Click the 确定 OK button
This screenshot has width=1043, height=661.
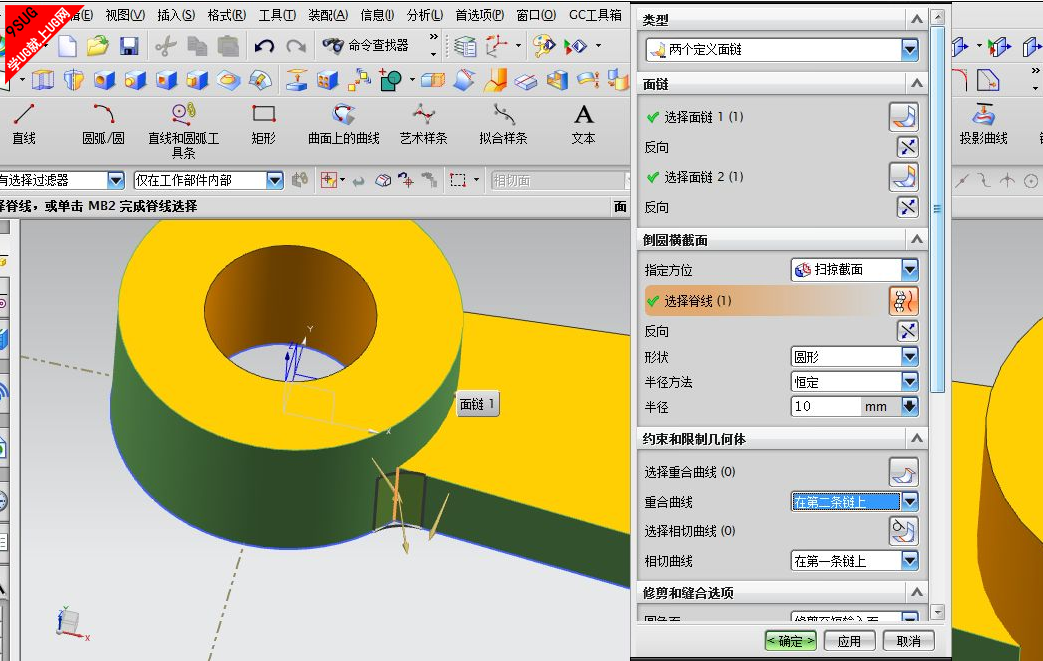(790, 641)
